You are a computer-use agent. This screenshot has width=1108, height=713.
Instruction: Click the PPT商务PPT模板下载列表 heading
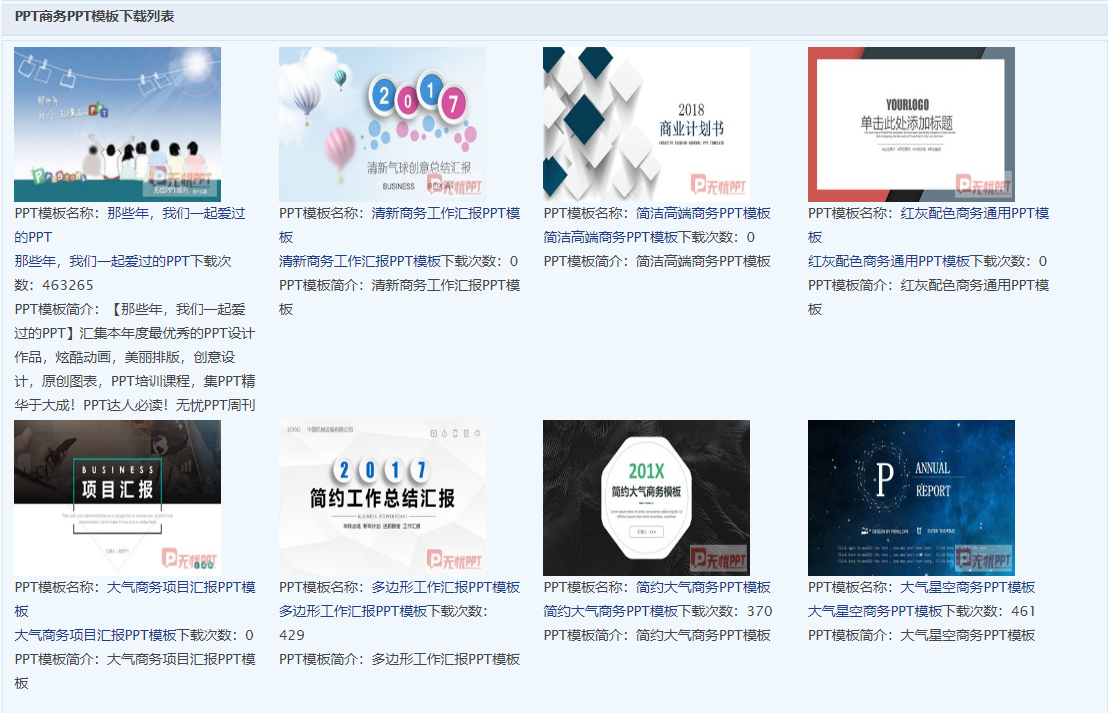[95, 16]
